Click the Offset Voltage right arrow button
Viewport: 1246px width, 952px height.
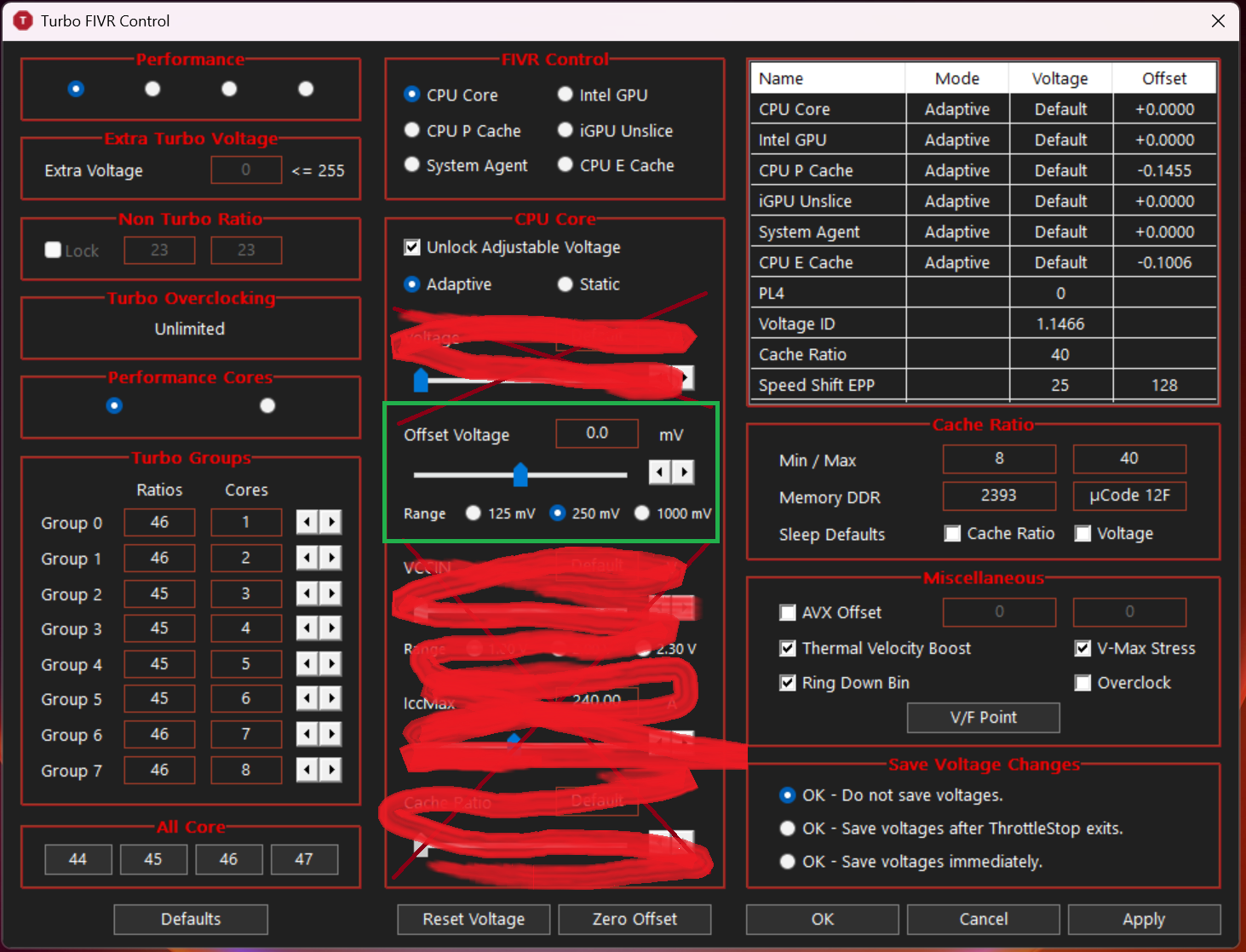(683, 472)
